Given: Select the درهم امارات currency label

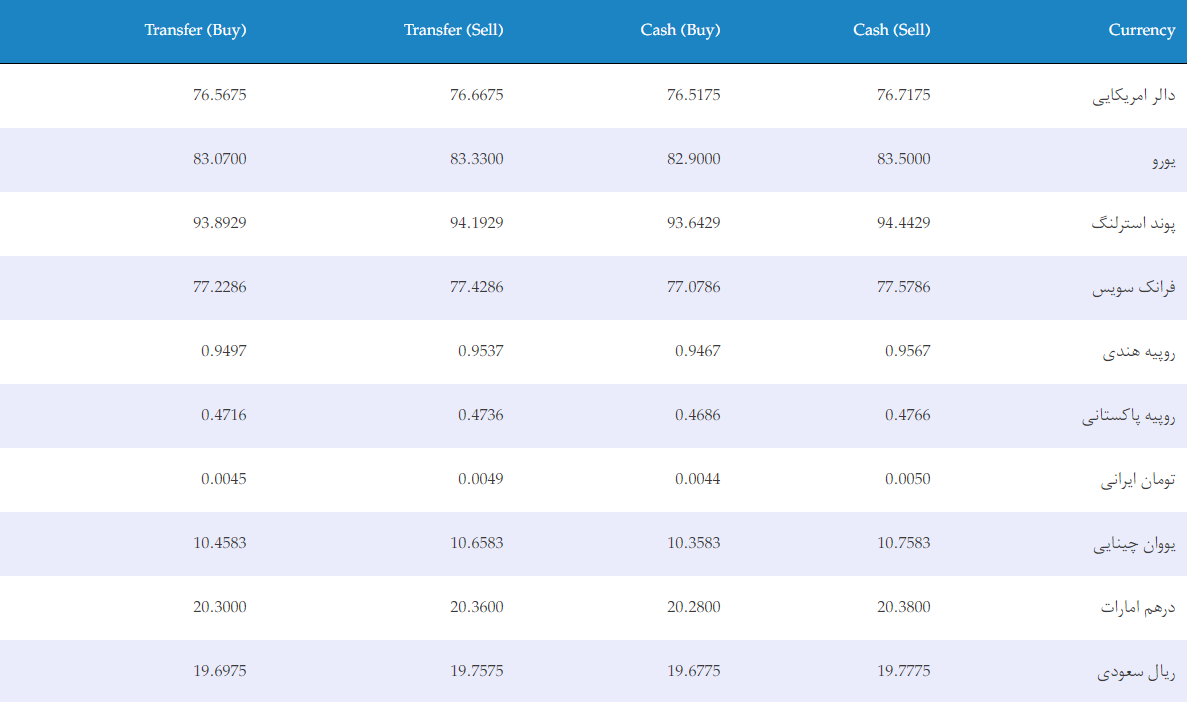Looking at the screenshot, I should tap(1138, 608).
